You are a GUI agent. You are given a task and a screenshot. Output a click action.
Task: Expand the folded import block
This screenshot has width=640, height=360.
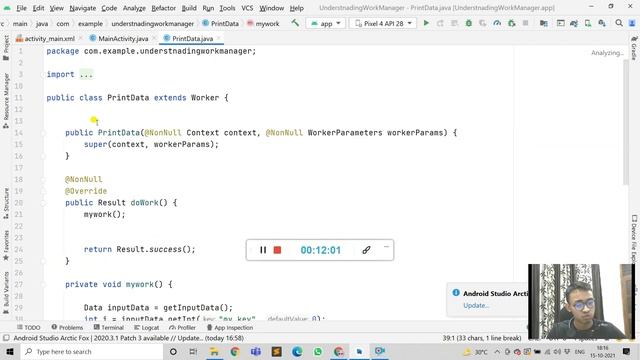86,74
